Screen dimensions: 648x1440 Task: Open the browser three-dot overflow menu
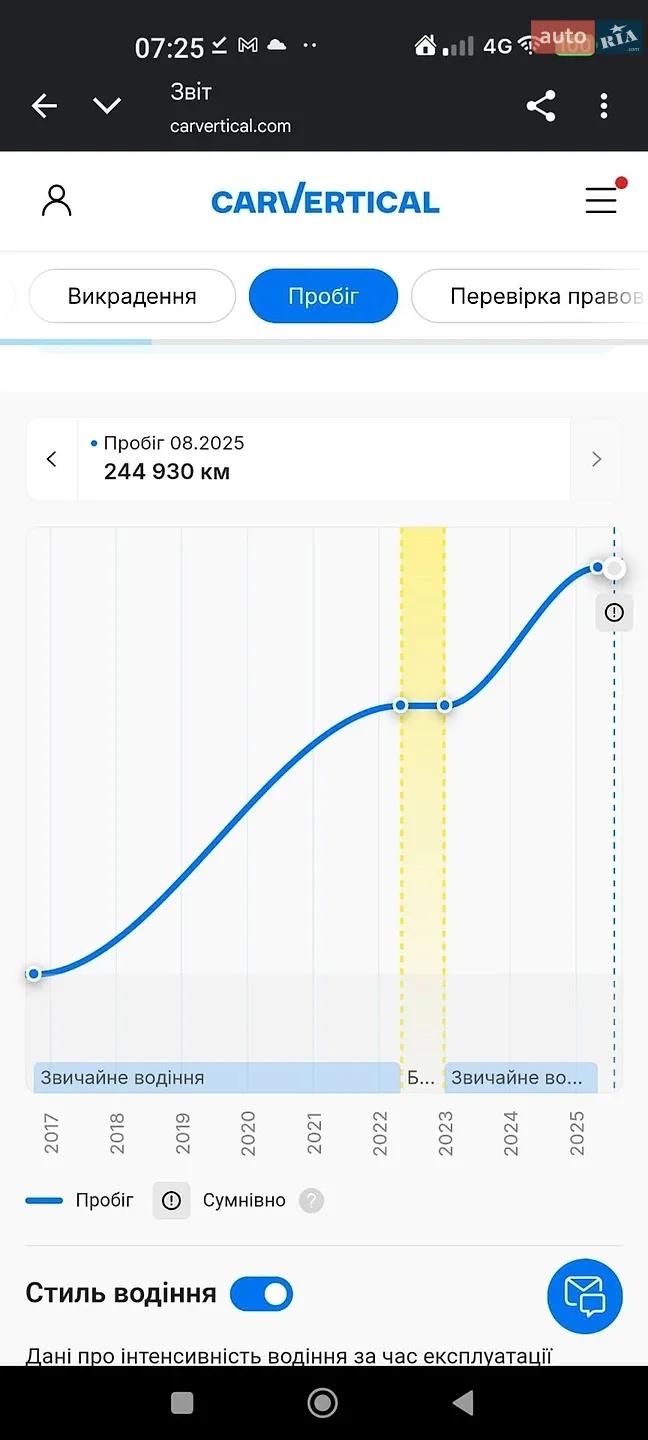(604, 106)
